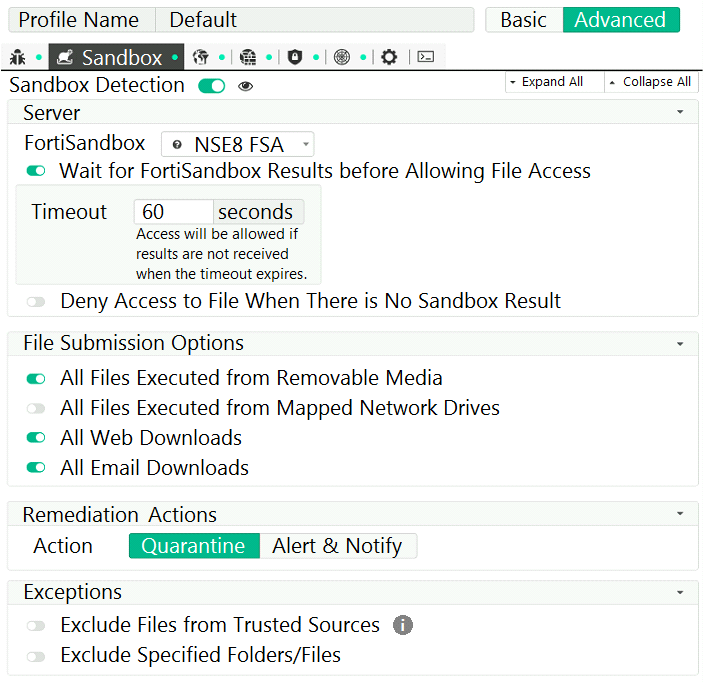The image size is (706, 682).
Task: Open the Malware Protection bug icon tab
Action: coord(18,57)
